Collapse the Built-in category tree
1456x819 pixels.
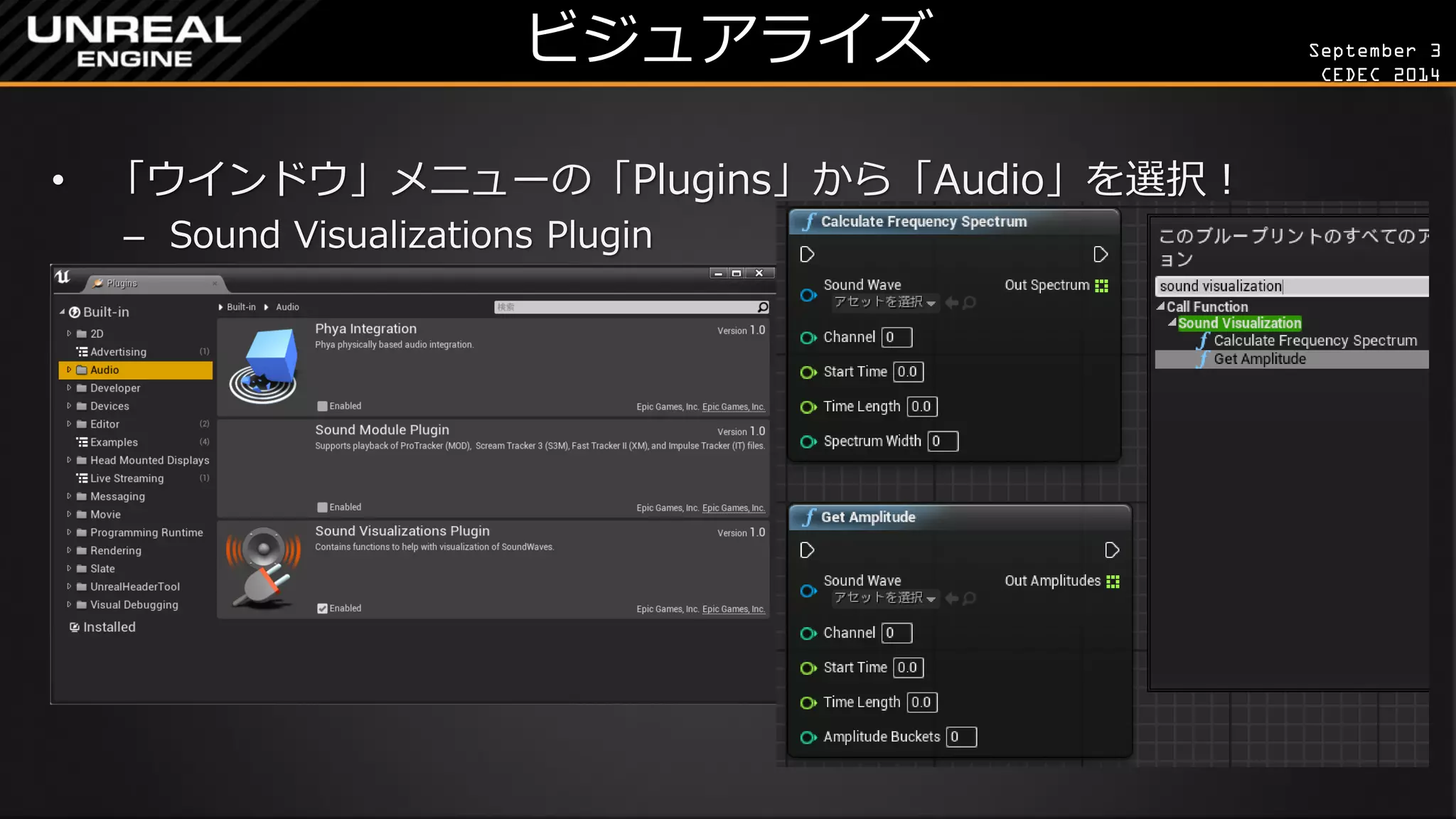click(62, 311)
